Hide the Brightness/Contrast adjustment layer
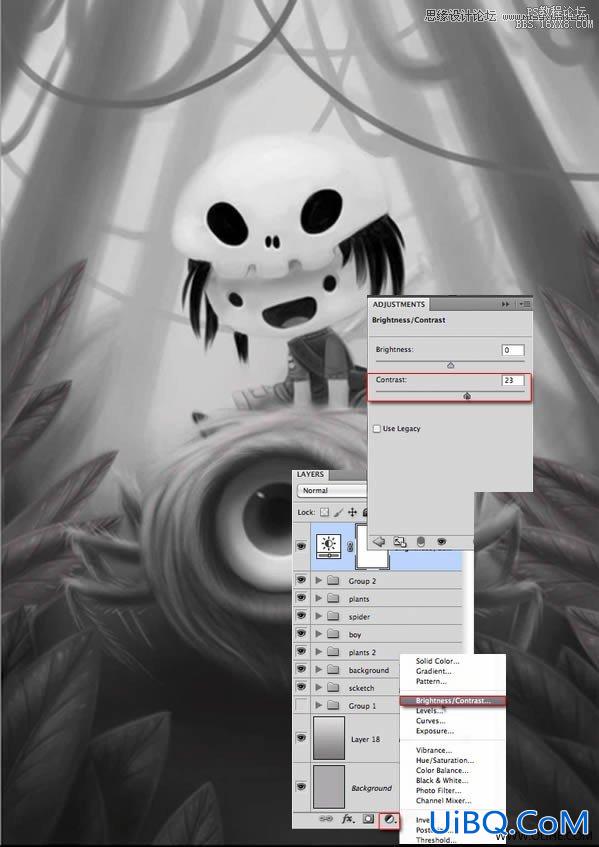Image resolution: width=599 pixels, height=847 pixels. point(301,546)
